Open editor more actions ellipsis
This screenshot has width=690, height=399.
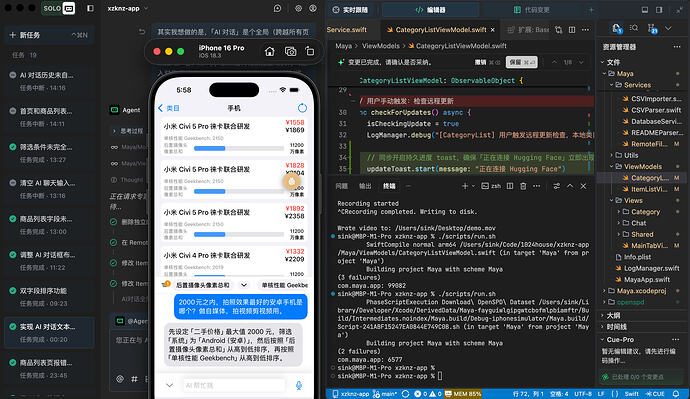[585, 29]
